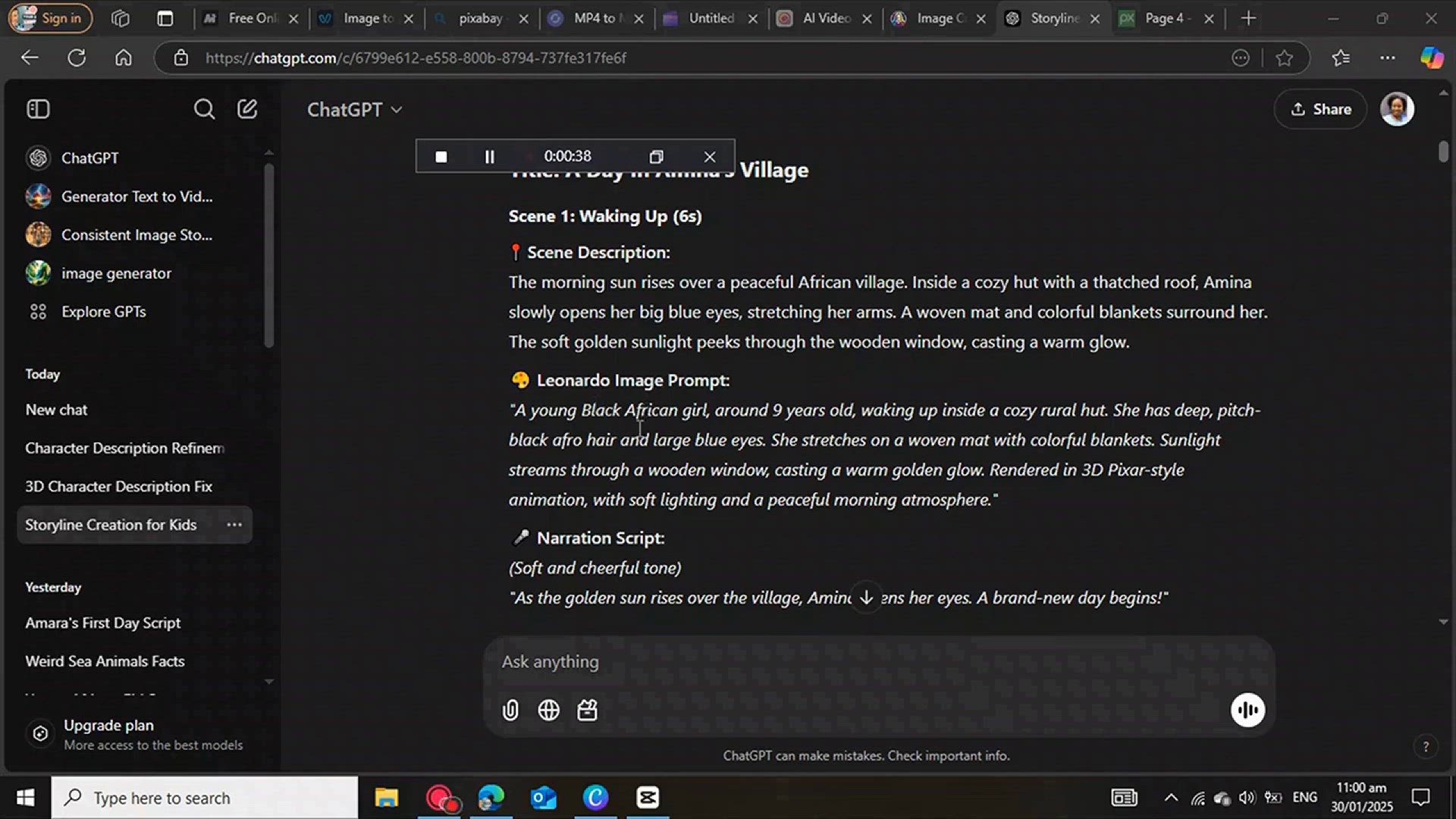Open options for Storyline Creation for Kids
1456x819 pixels.
pos(234,525)
